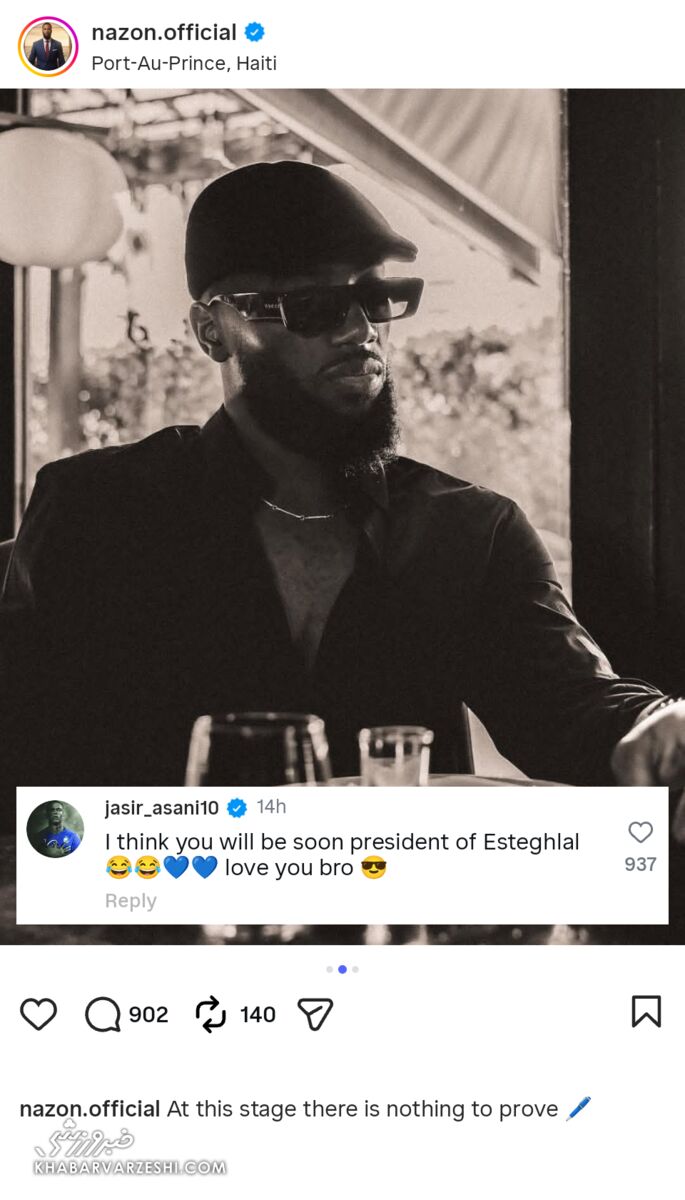
Task: Select the third carousel dot indicator
Action: click(355, 969)
